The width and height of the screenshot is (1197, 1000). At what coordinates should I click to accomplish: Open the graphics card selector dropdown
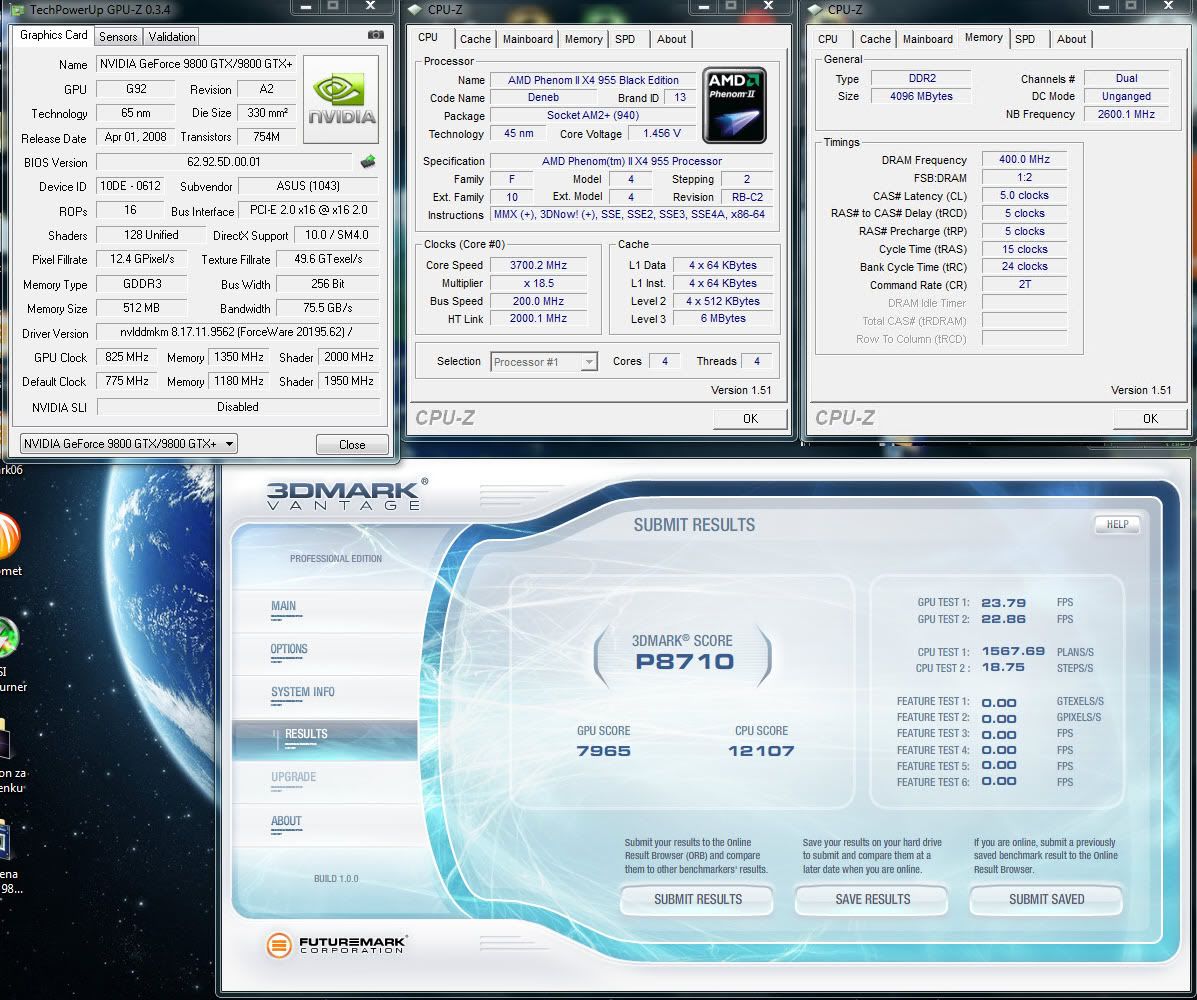pos(128,444)
